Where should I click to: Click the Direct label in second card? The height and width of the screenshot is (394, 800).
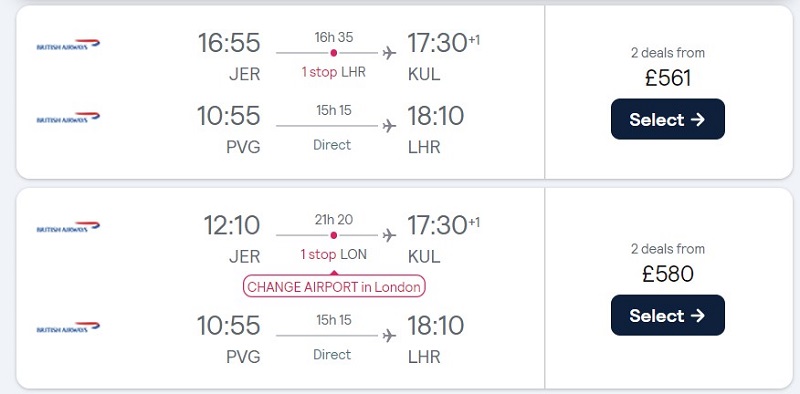pyautogui.click(x=332, y=354)
